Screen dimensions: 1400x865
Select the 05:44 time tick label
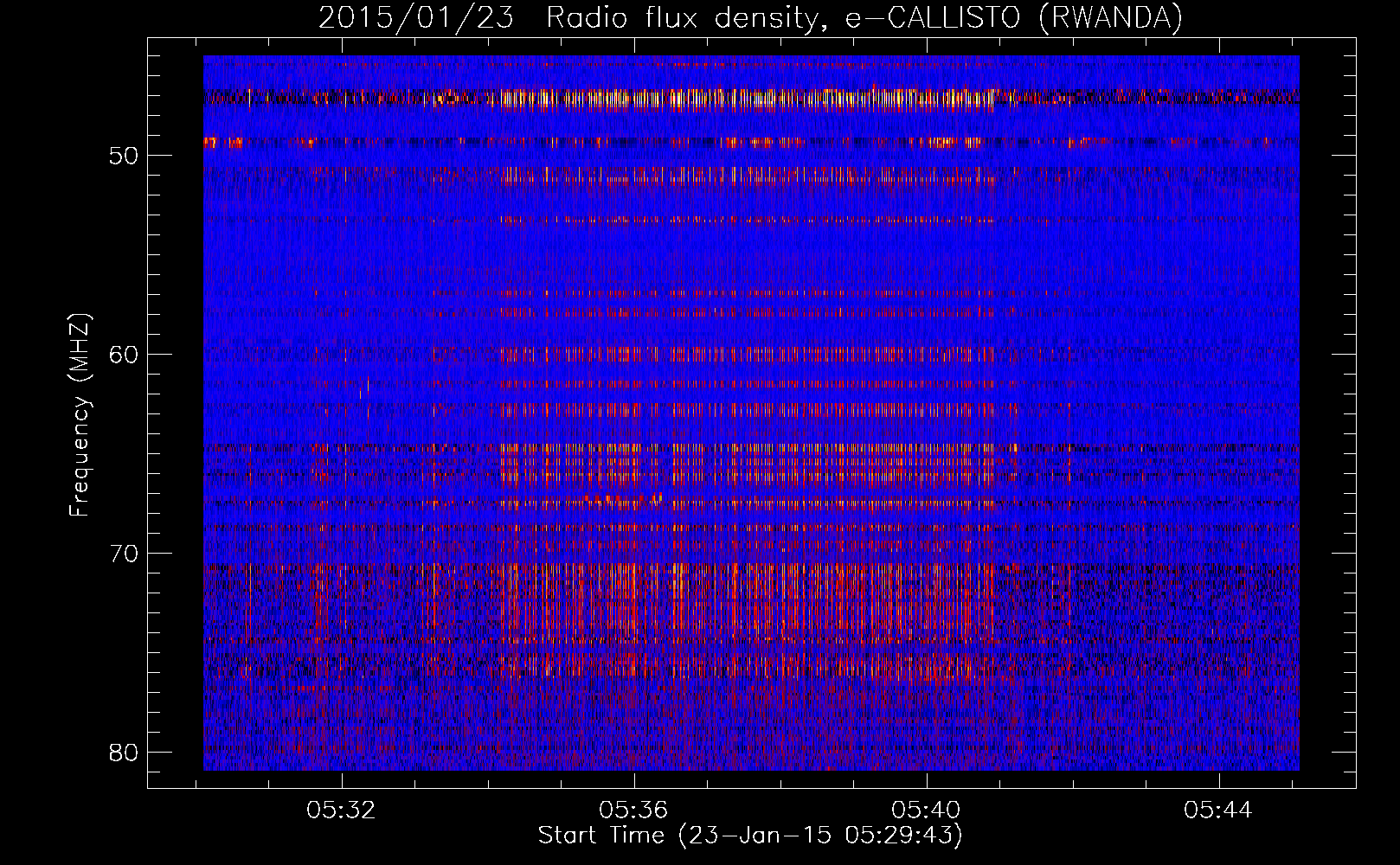point(1218,811)
